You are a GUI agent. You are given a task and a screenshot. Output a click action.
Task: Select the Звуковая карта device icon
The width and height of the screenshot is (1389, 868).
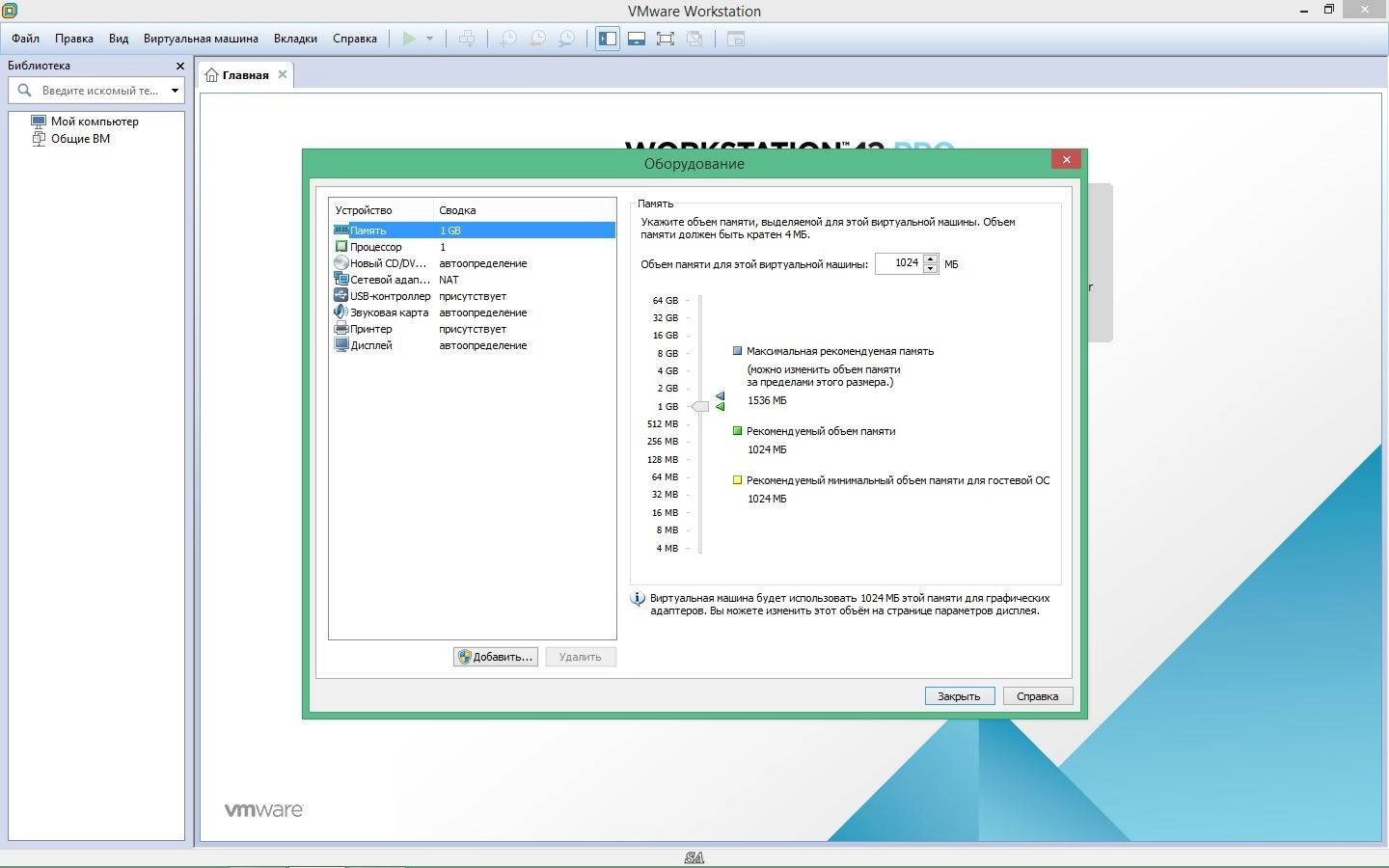point(340,312)
